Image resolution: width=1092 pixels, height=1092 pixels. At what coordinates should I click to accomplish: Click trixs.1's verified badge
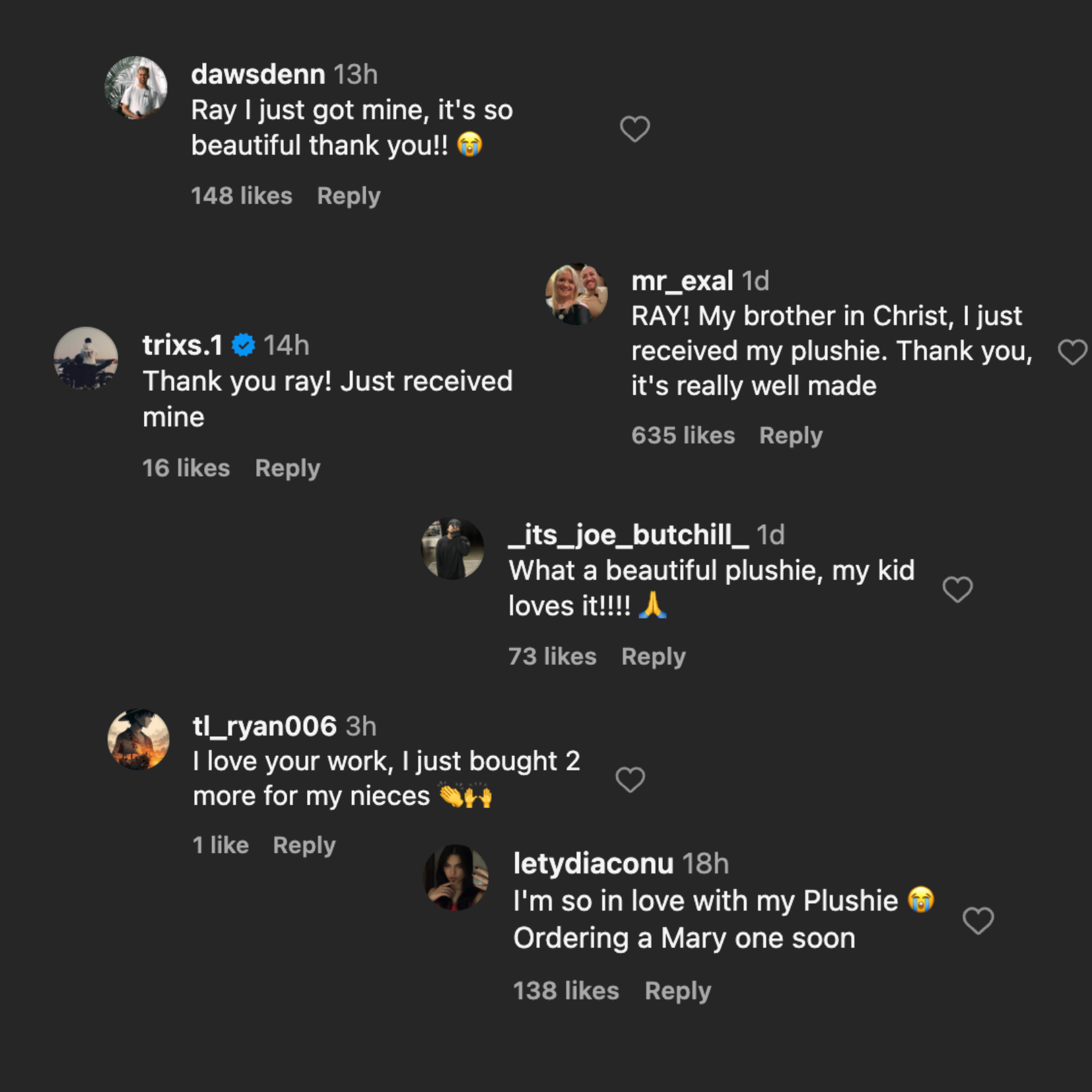click(x=244, y=345)
